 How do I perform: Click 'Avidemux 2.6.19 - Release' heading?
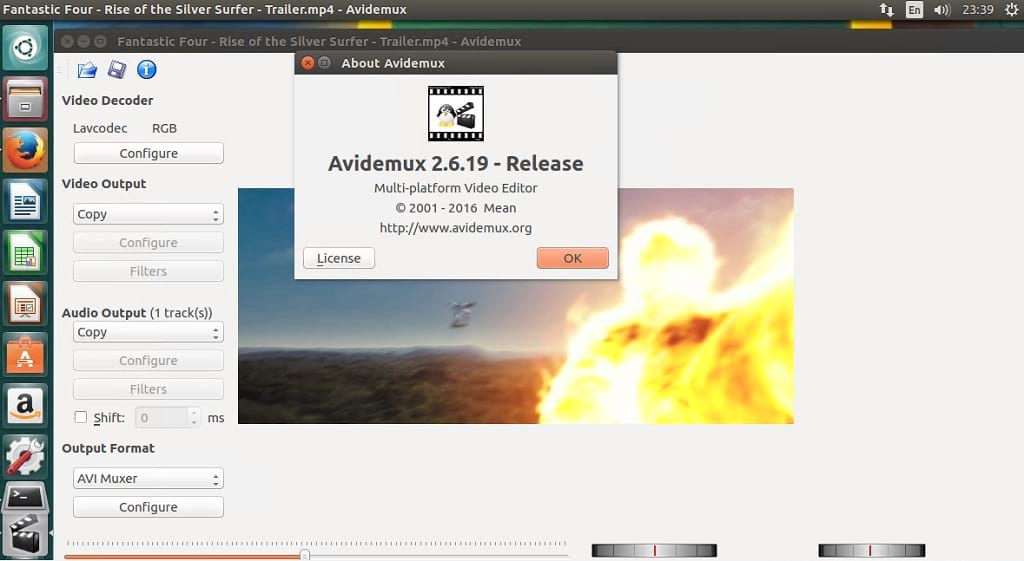(456, 163)
